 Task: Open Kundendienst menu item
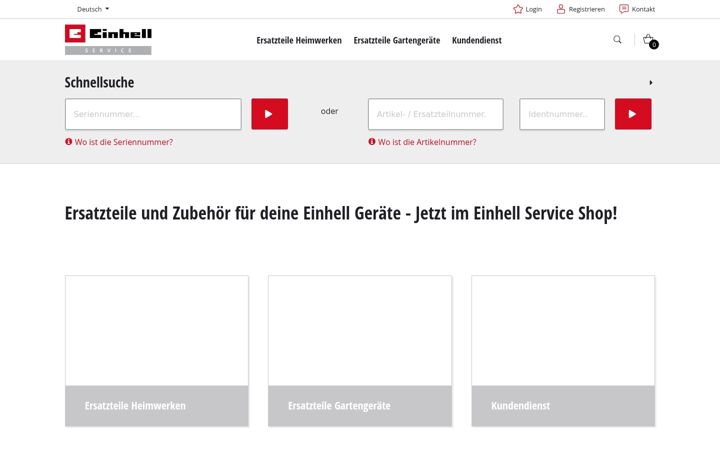point(477,40)
